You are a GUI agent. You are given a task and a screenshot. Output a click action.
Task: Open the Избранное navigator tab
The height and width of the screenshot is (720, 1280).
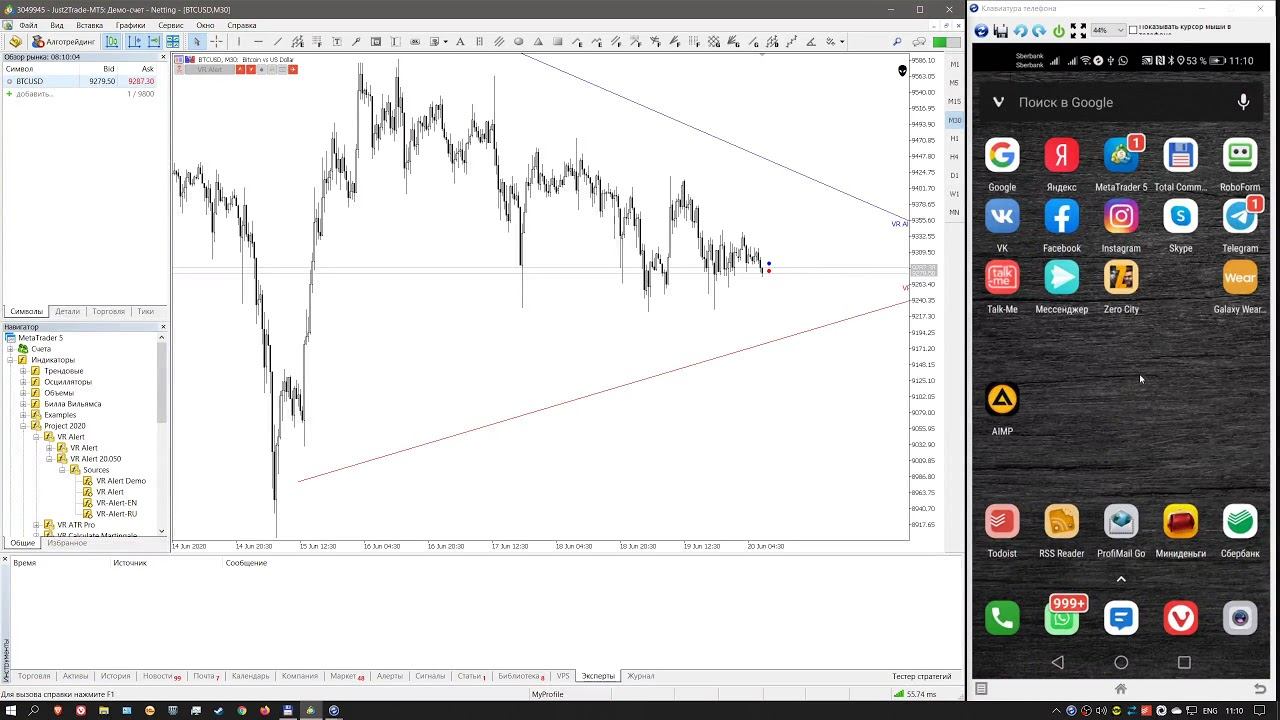coord(67,543)
